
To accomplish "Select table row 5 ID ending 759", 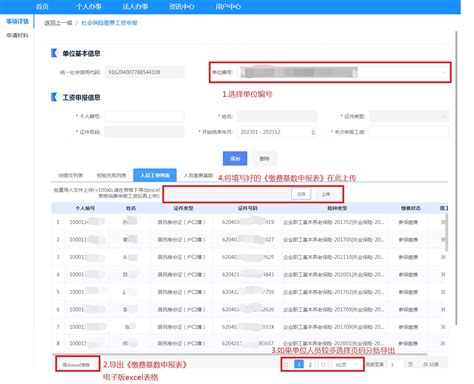I will click(x=248, y=292).
